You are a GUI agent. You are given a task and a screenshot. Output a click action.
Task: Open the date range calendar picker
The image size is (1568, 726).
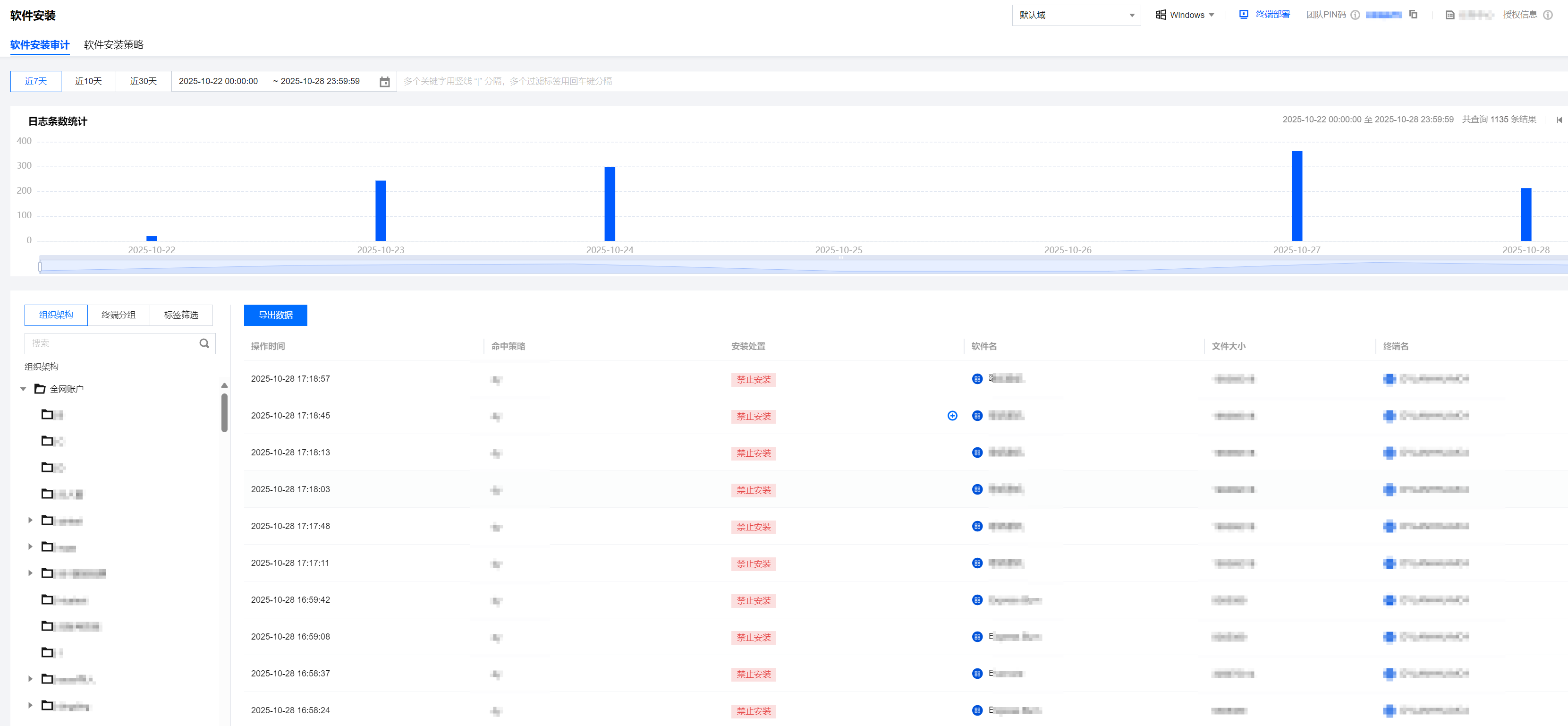click(385, 82)
